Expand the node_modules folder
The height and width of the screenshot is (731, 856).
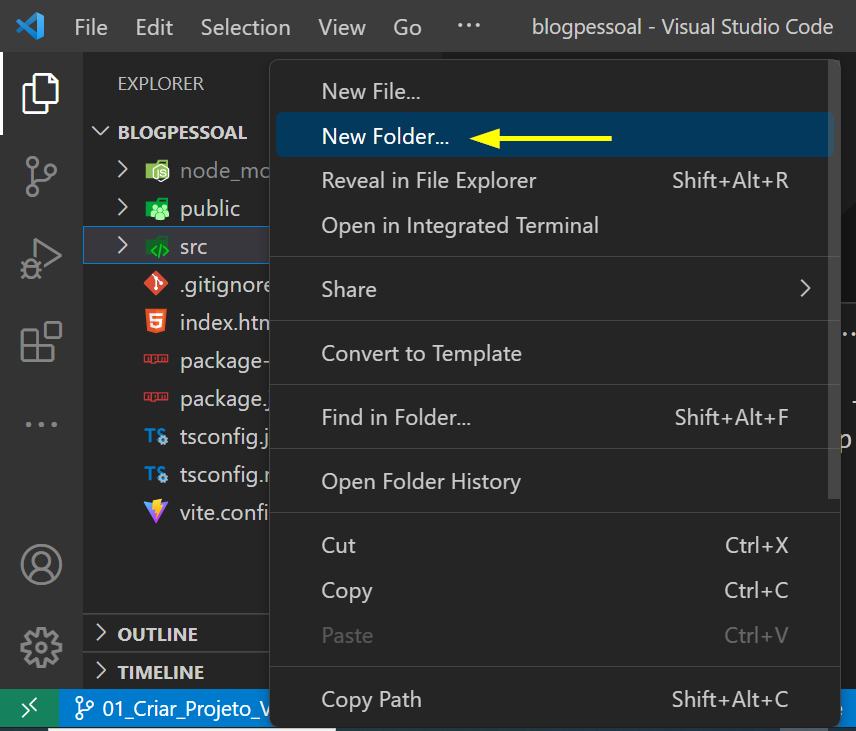point(123,170)
